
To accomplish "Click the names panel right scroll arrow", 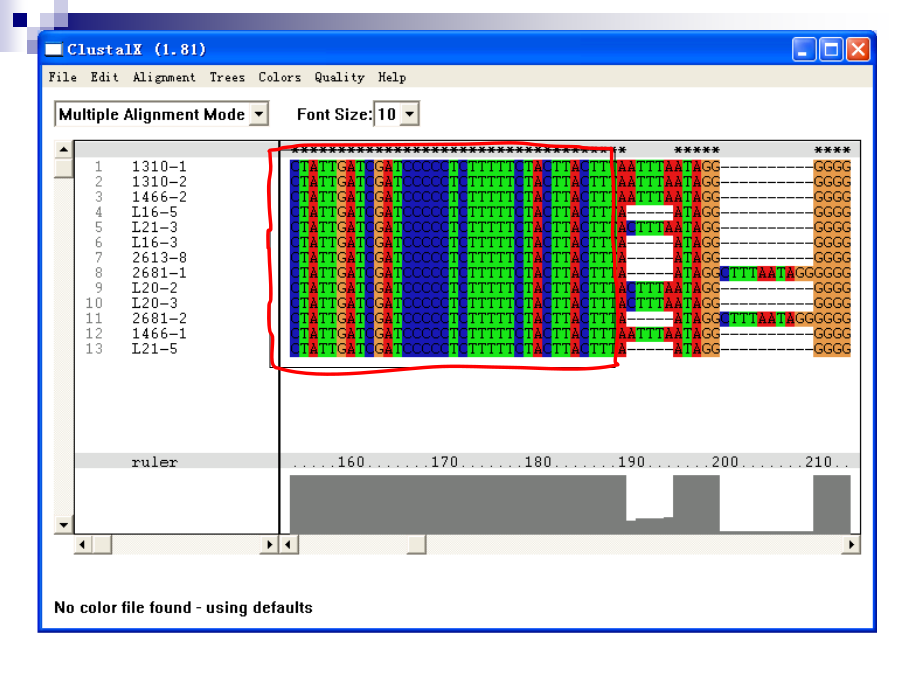I will [269, 544].
